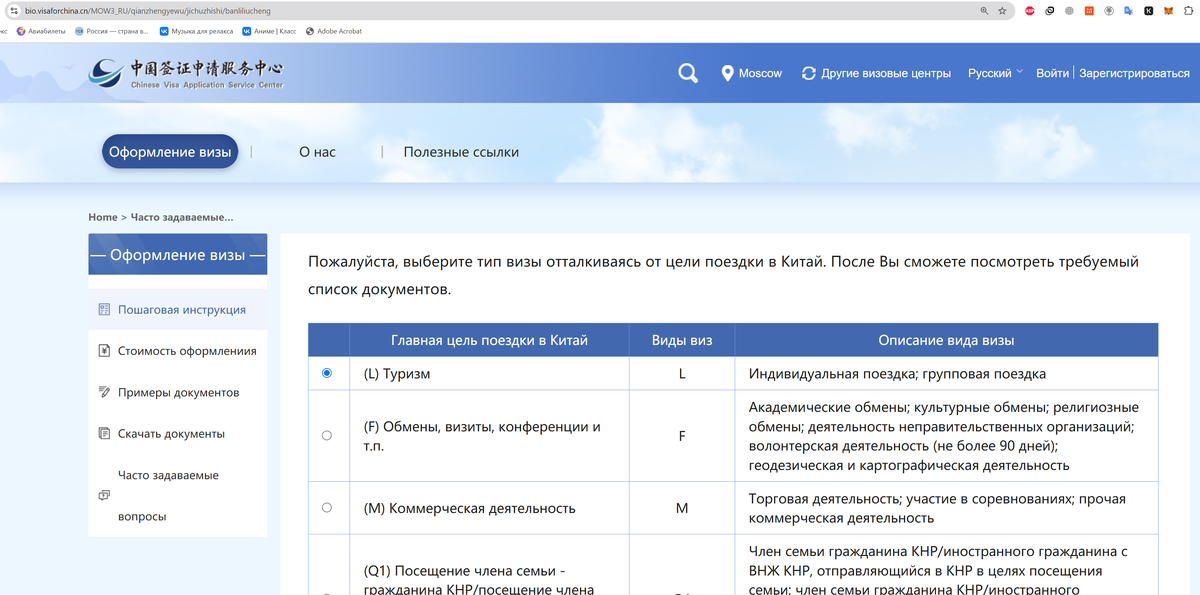1200x595 pixels.
Task: Open the MetaMask fox extension icon
Action: [1167, 11]
